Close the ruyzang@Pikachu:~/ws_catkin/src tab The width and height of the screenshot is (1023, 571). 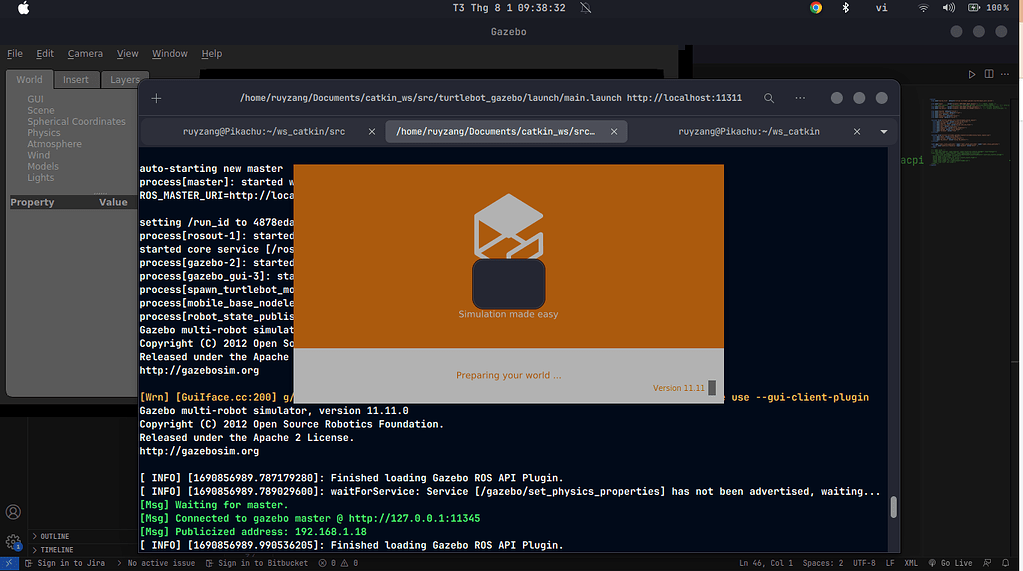(x=372, y=131)
